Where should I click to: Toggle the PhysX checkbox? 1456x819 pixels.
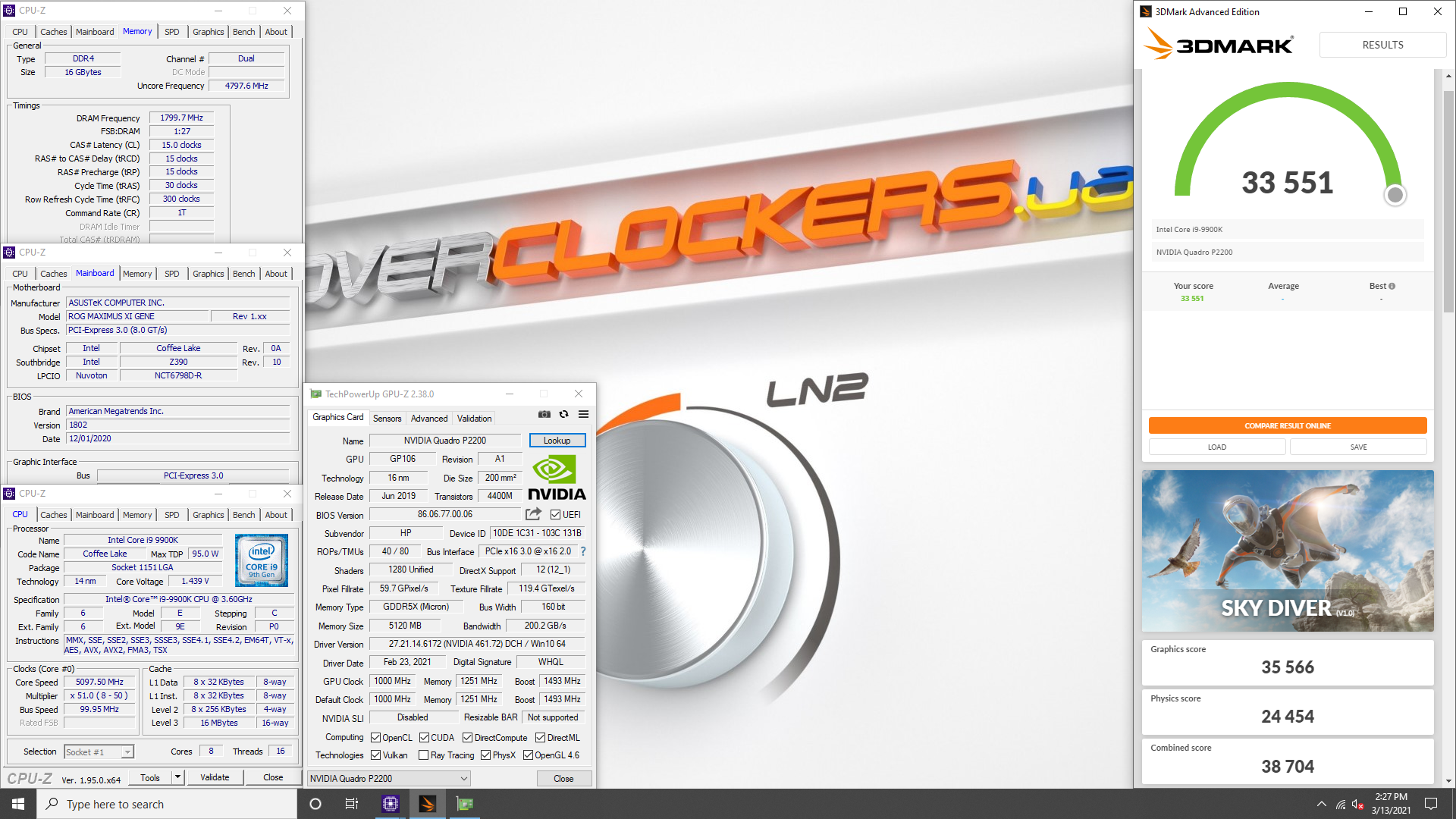pos(485,755)
